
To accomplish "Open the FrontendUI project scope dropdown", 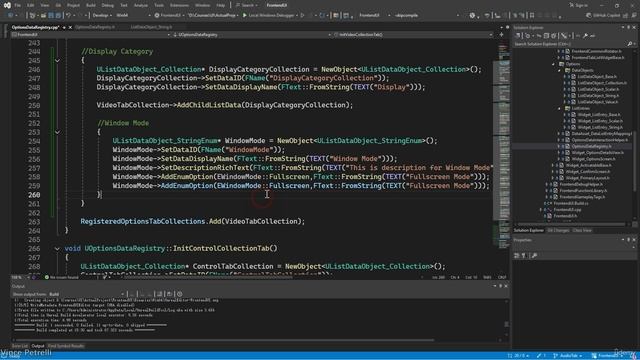I will [90, 35].
